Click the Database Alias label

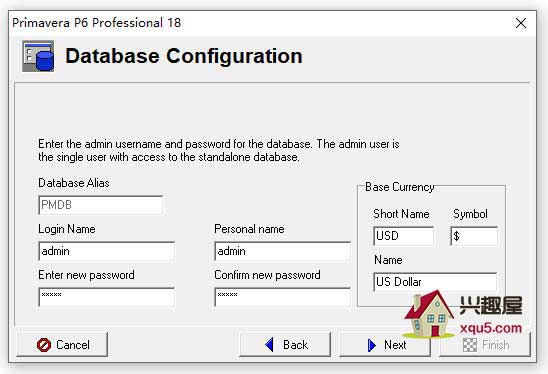click(74, 183)
